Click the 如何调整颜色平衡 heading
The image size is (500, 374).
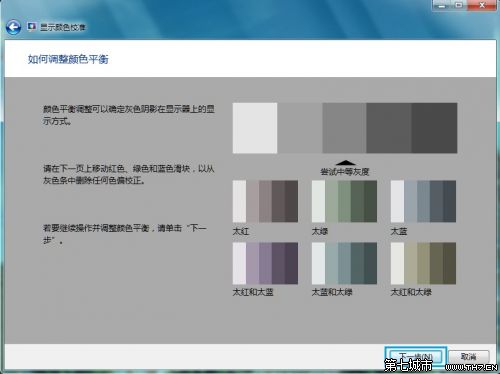tap(68, 59)
